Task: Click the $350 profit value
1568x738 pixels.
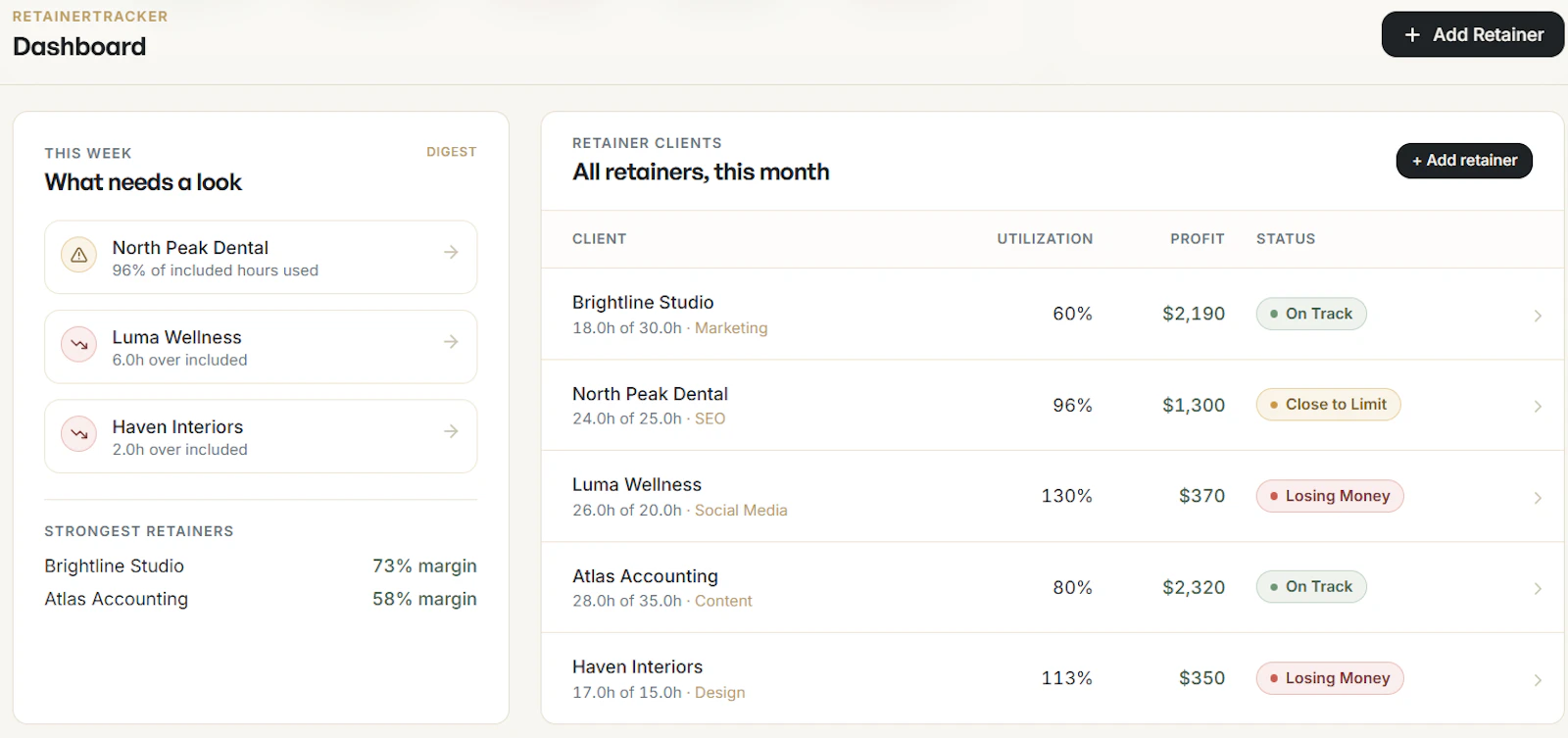Action: tap(1201, 678)
